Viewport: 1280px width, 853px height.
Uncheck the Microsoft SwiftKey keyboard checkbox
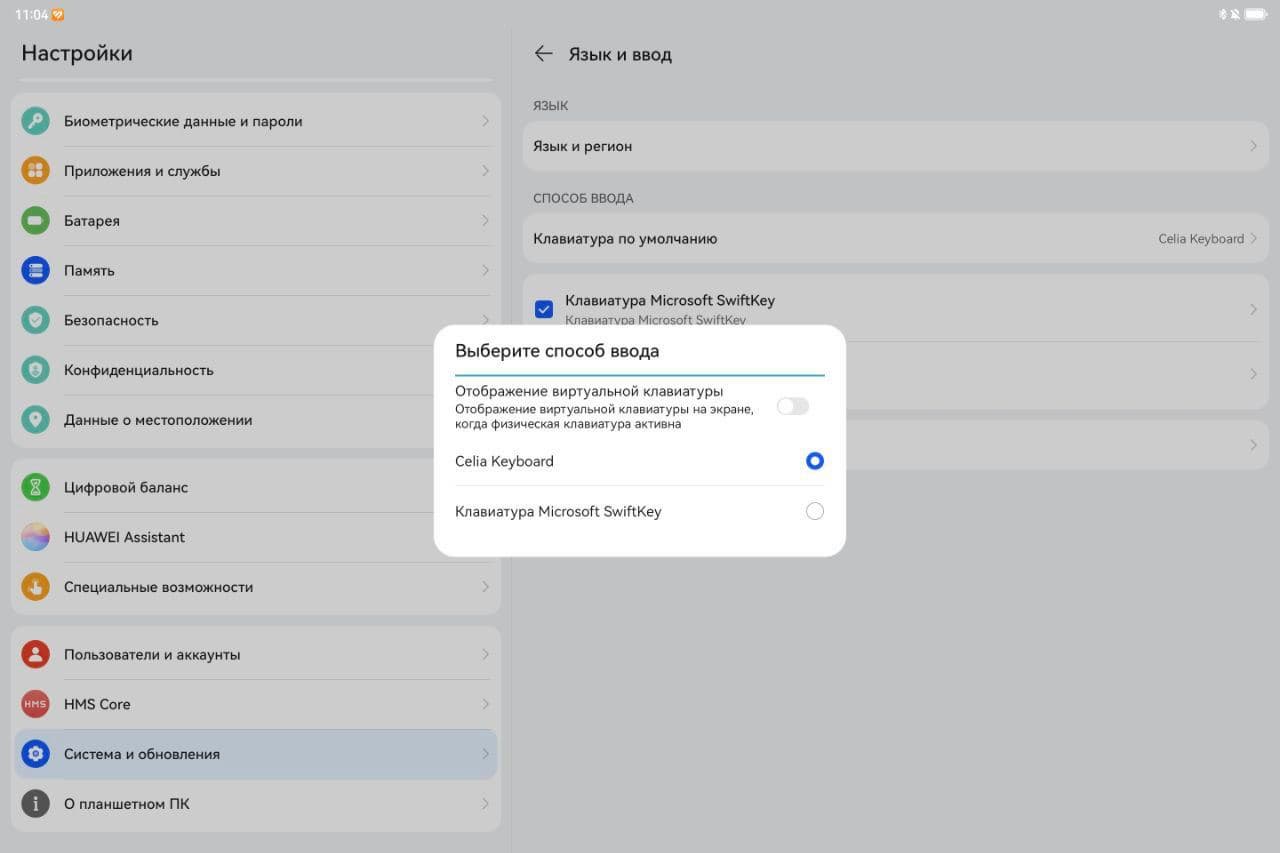click(544, 309)
